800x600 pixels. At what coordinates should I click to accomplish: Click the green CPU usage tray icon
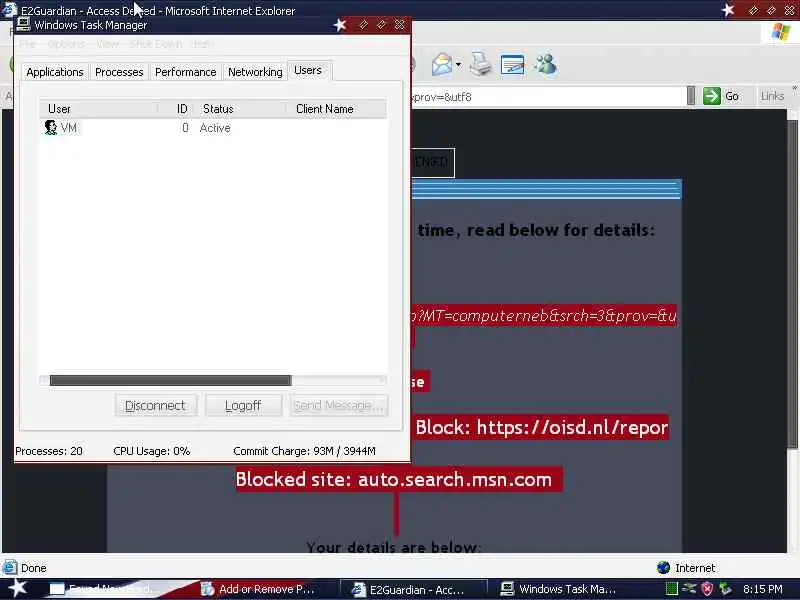point(671,589)
